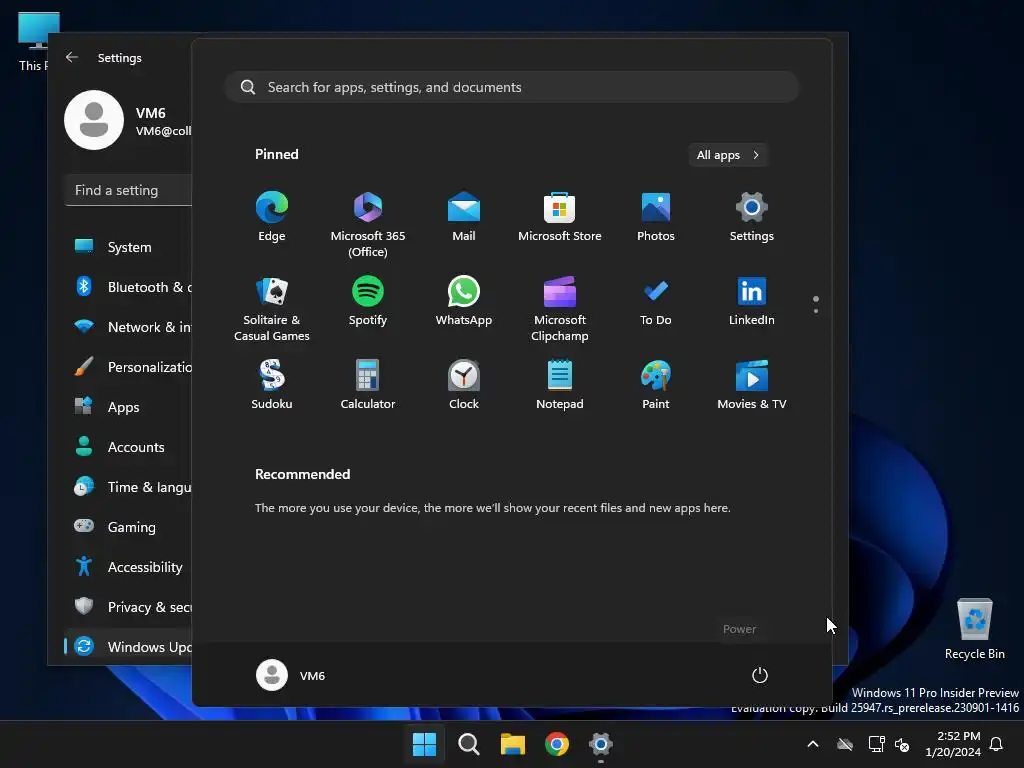This screenshot has height=768, width=1024.
Task: Open Movies & TV app
Action: tap(752, 385)
